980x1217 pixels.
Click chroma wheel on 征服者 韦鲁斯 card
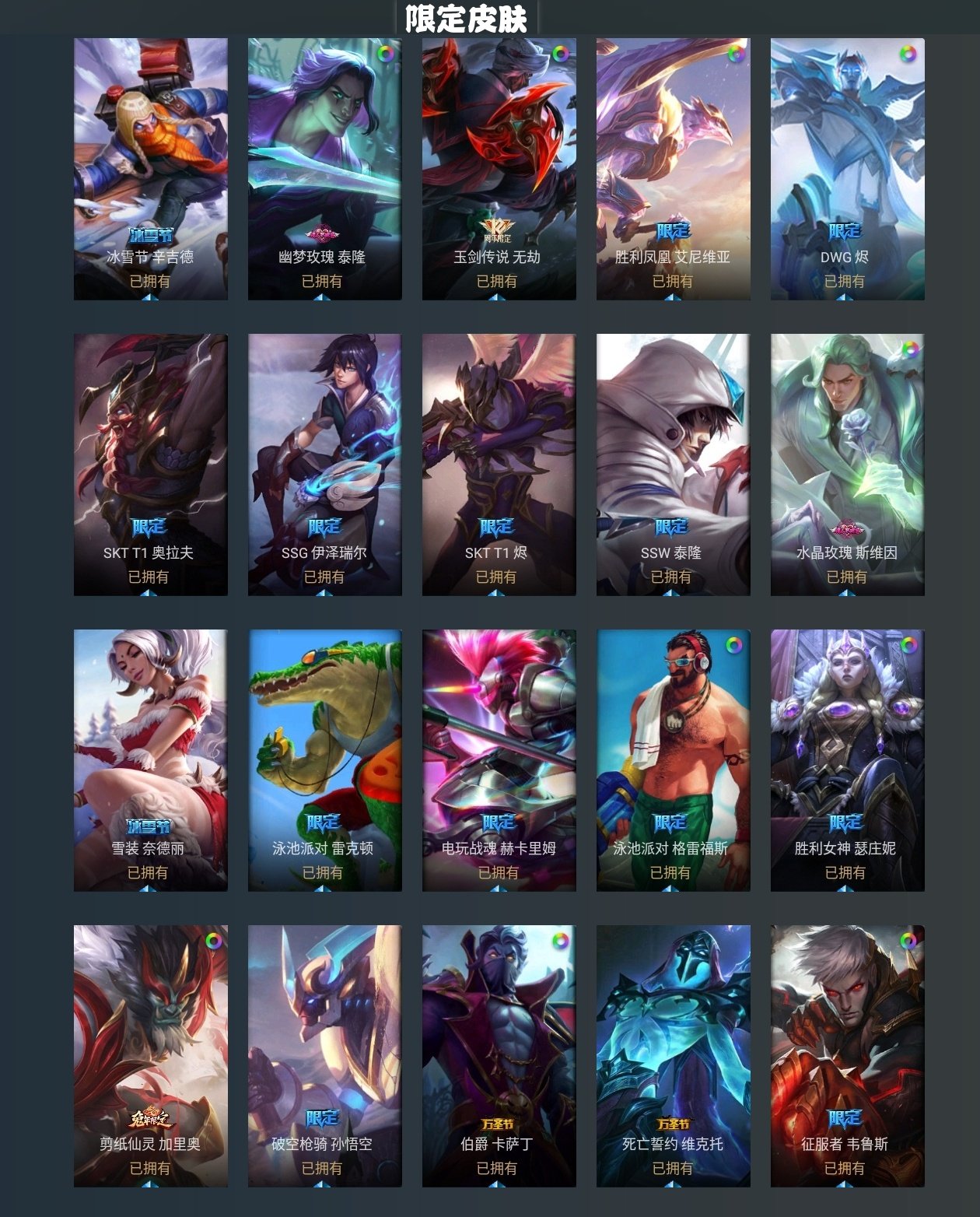(x=908, y=941)
